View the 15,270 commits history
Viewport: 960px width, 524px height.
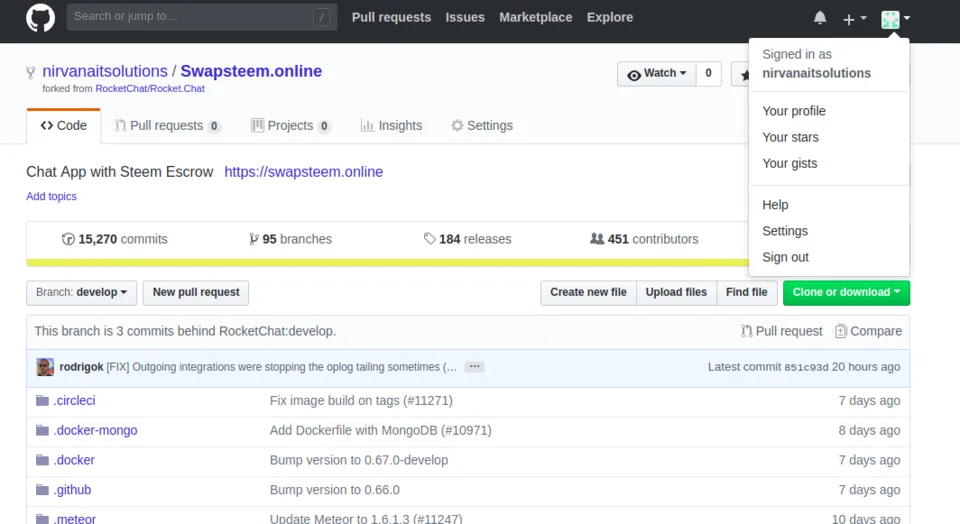(114, 239)
